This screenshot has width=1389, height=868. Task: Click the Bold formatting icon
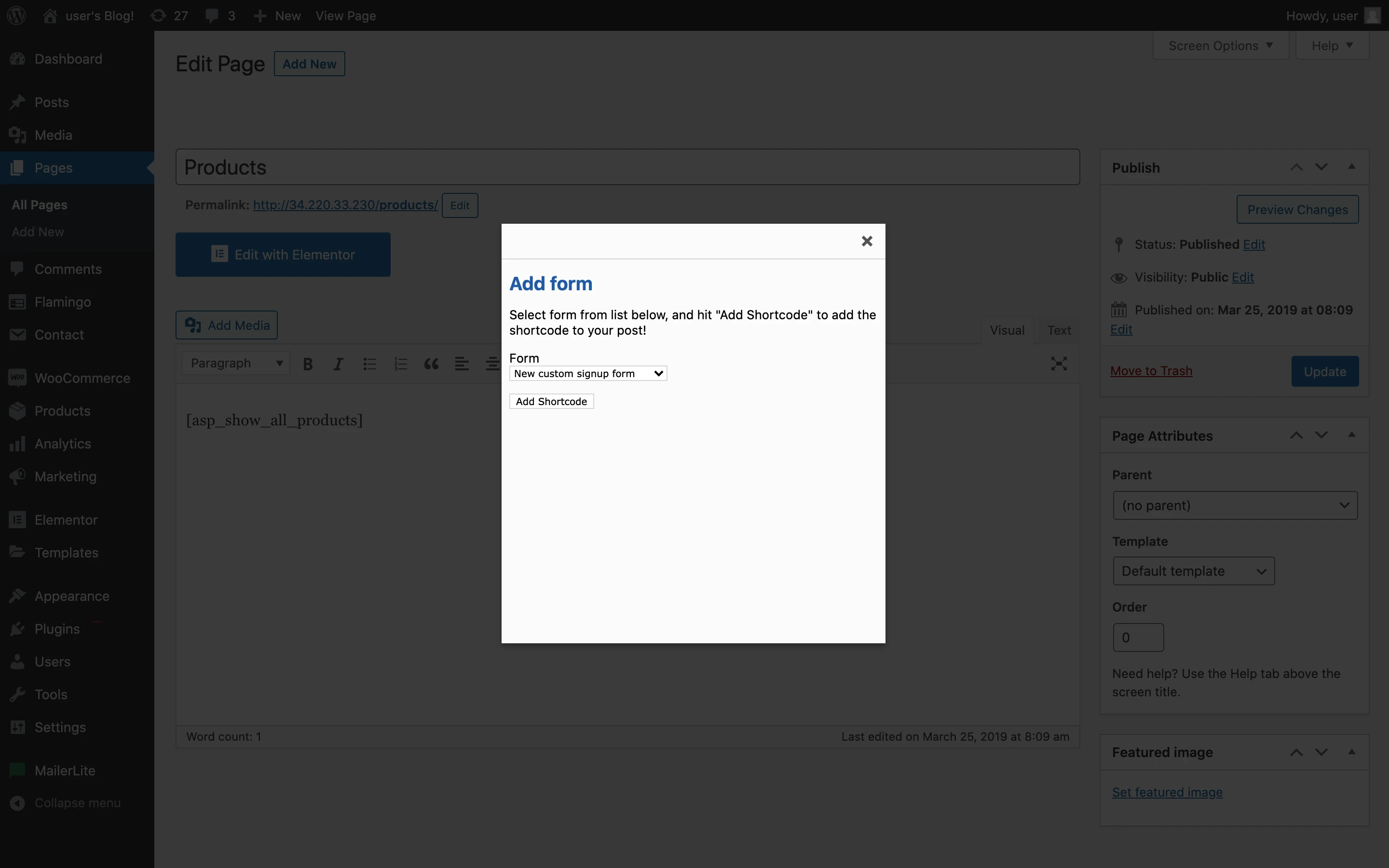point(308,364)
